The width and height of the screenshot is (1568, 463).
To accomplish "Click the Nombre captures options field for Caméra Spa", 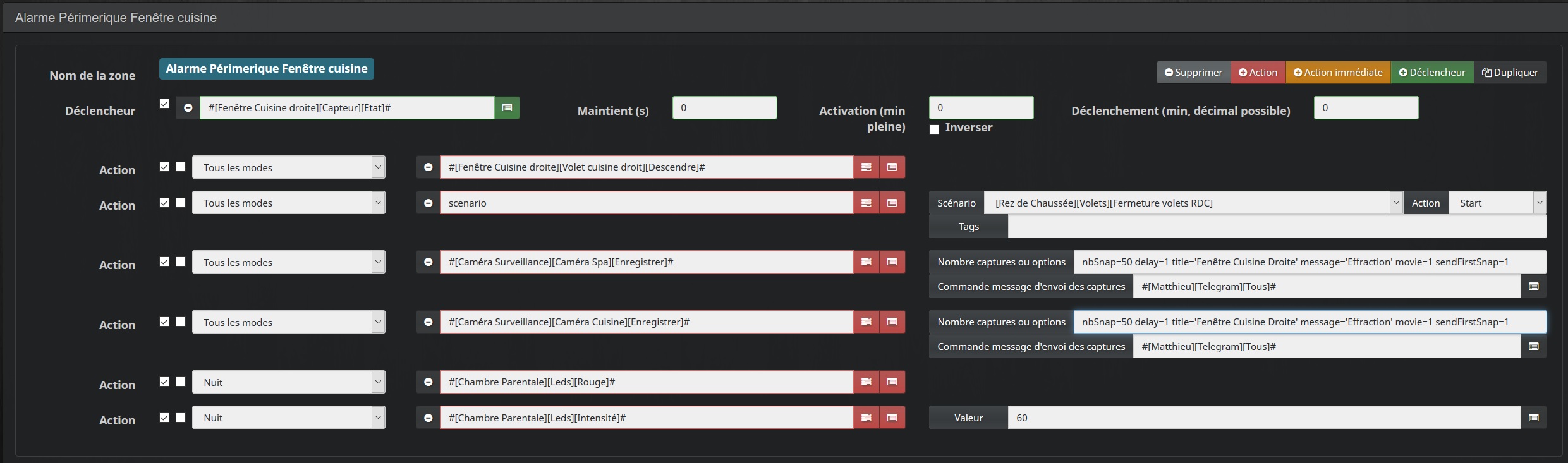I will click(1310, 262).
